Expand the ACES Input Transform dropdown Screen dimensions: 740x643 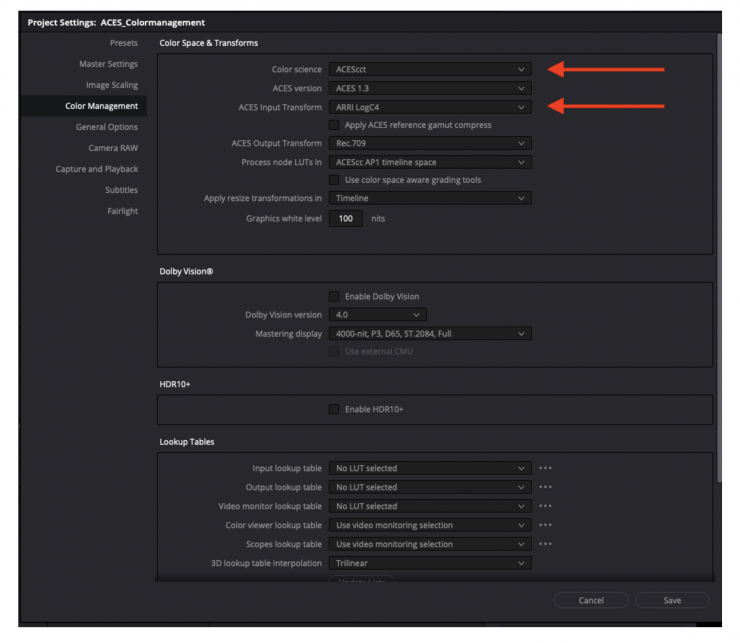pos(430,107)
